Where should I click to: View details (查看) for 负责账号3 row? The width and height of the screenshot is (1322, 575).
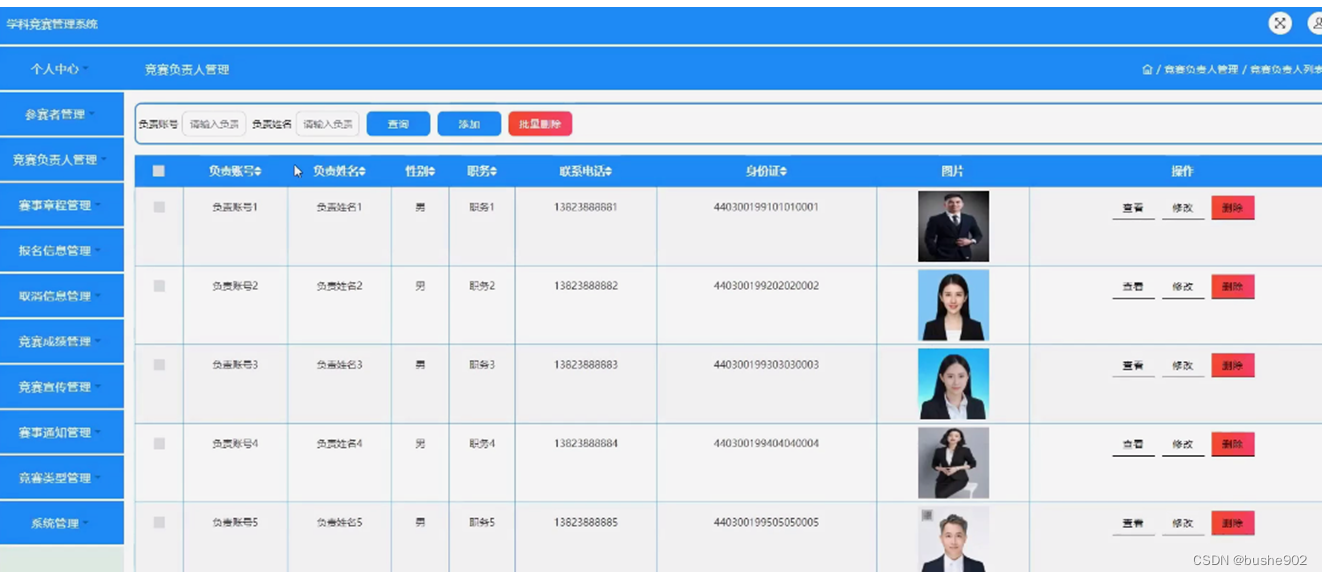pyautogui.click(x=1132, y=366)
